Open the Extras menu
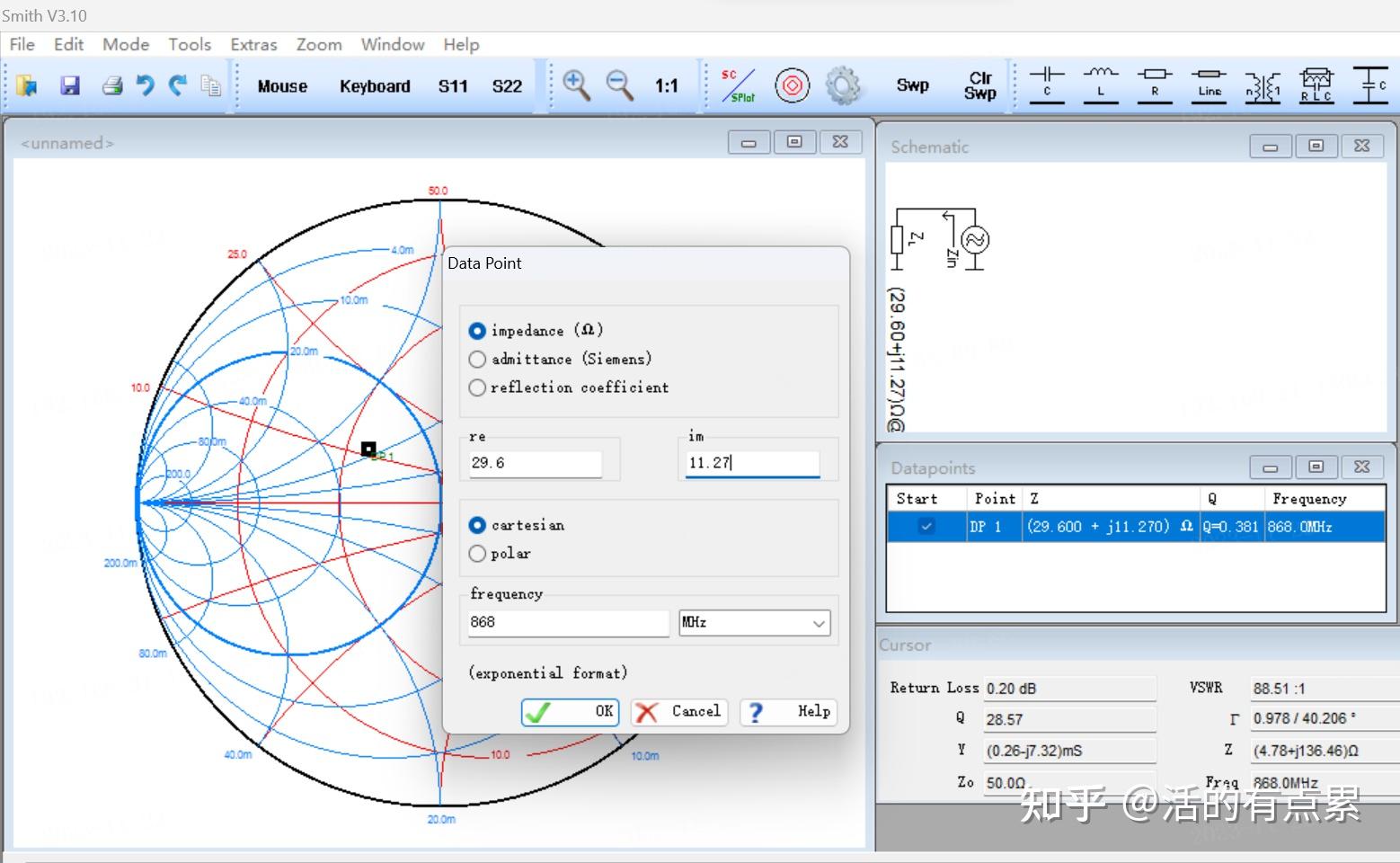Screen dimensions: 1400x863 click(x=253, y=44)
